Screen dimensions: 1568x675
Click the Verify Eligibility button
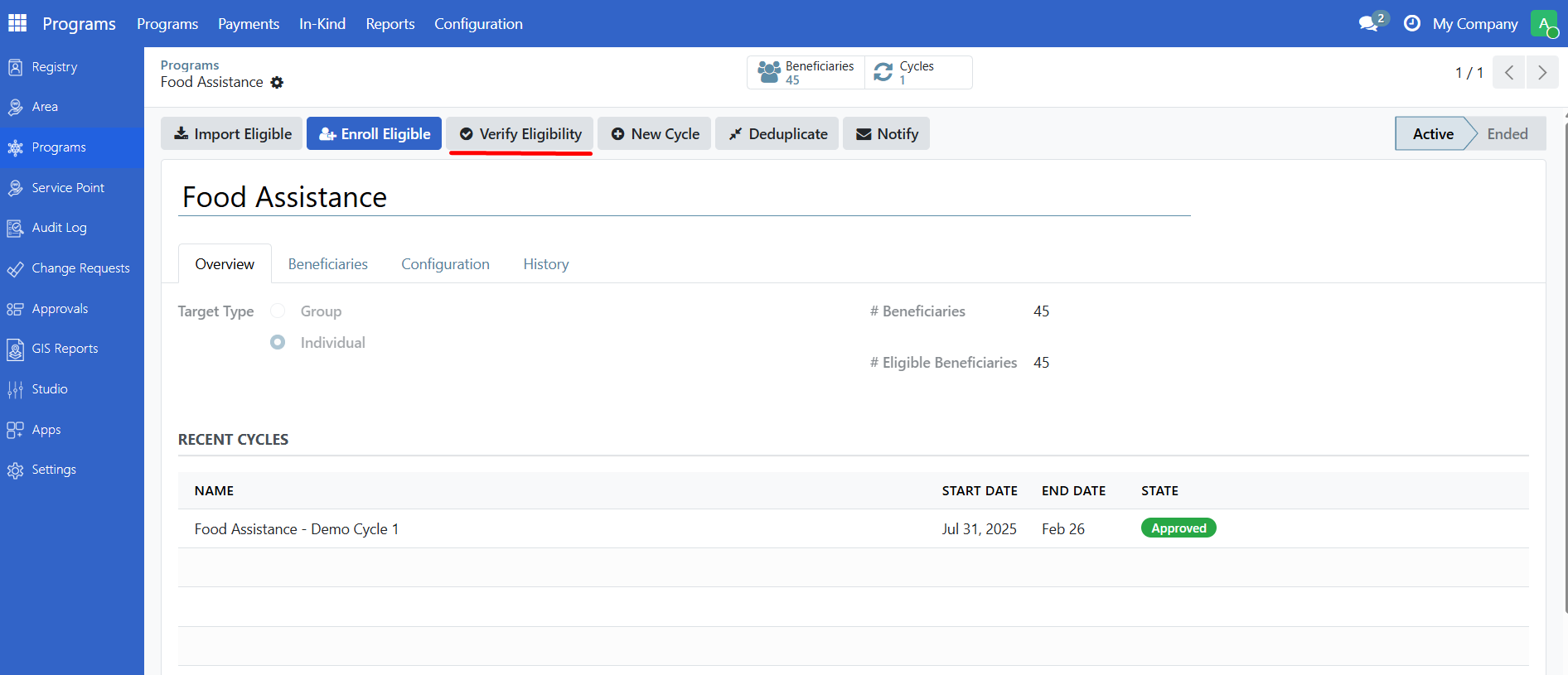point(520,134)
